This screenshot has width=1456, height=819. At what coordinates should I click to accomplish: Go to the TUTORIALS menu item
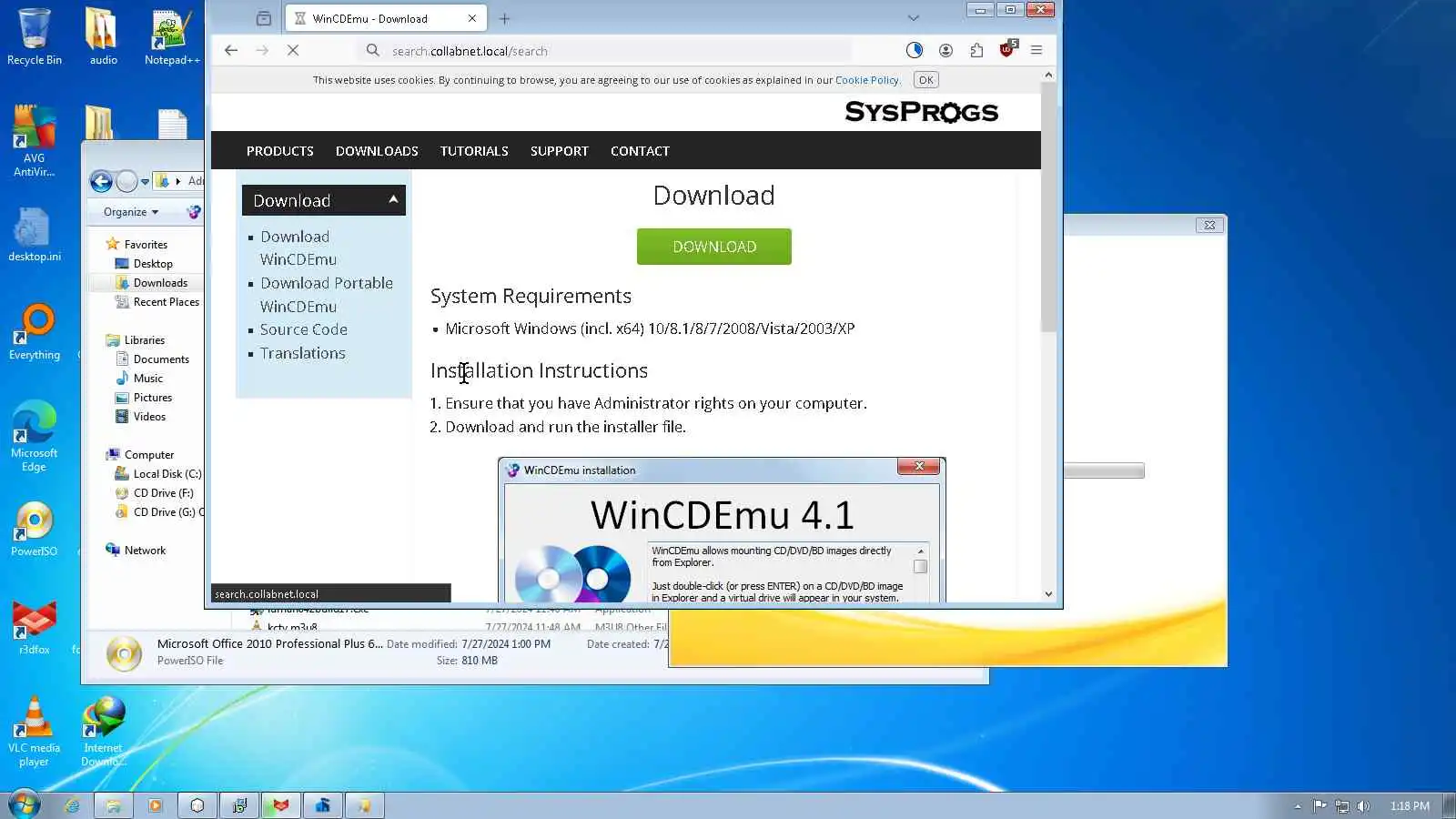[474, 151]
